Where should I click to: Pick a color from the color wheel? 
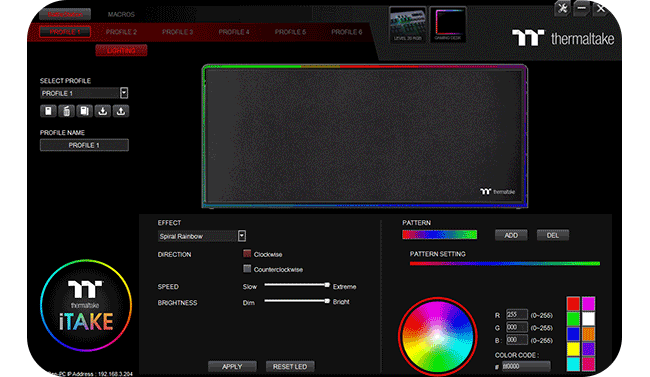click(437, 336)
